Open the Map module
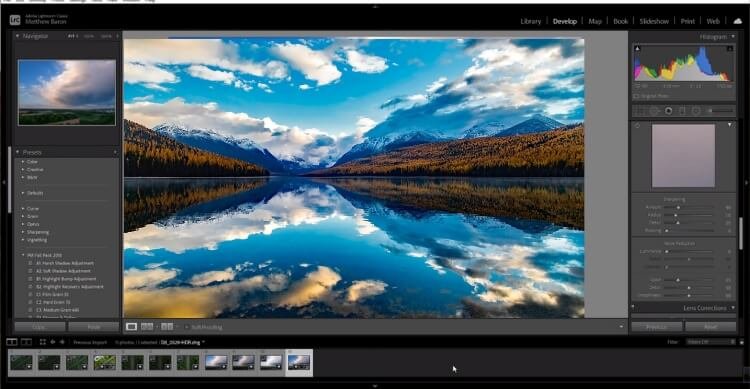This screenshot has height=389, width=750. [595, 21]
